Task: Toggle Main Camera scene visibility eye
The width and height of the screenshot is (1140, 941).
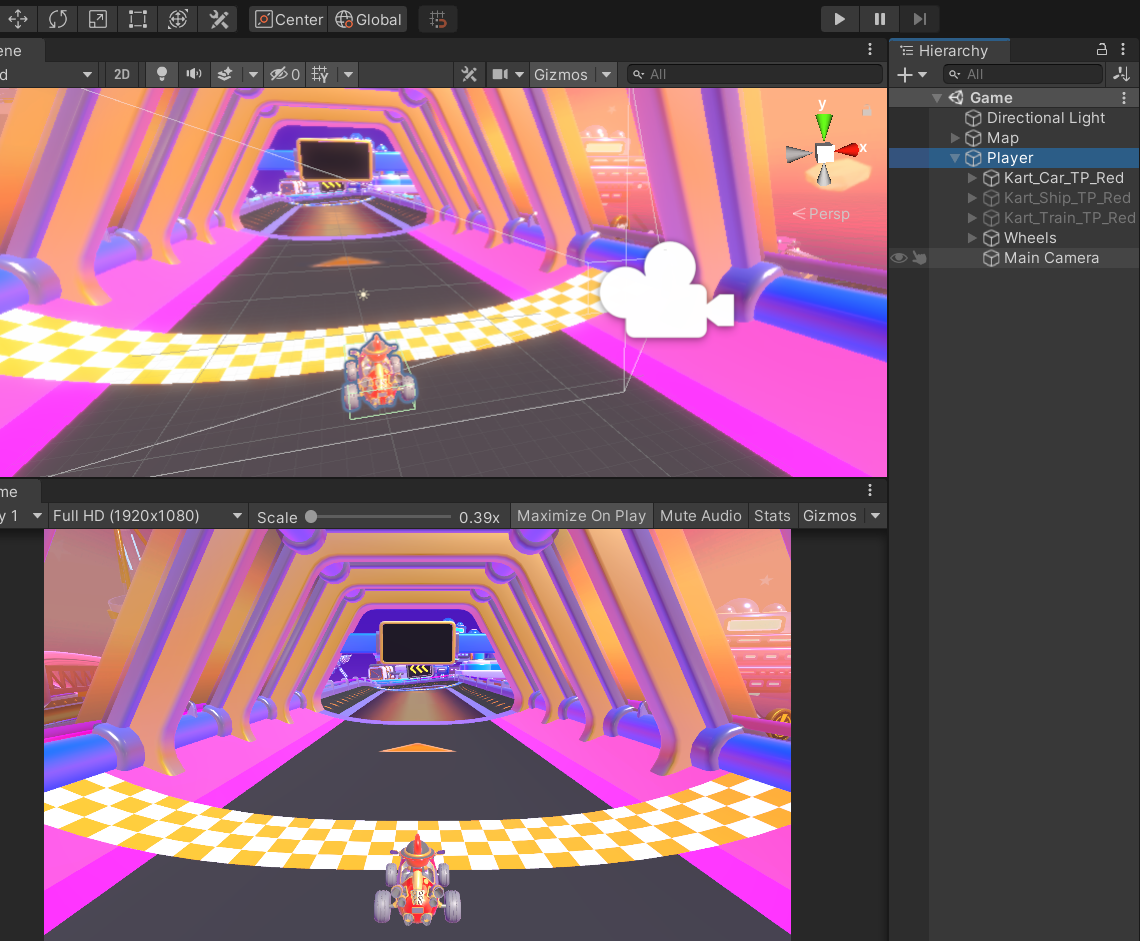Action: tap(899, 258)
